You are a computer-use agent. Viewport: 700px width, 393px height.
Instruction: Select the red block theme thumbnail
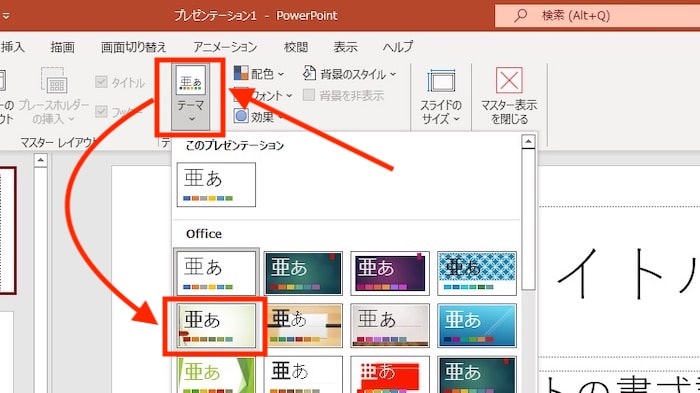pyautogui.click(x=390, y=375)
